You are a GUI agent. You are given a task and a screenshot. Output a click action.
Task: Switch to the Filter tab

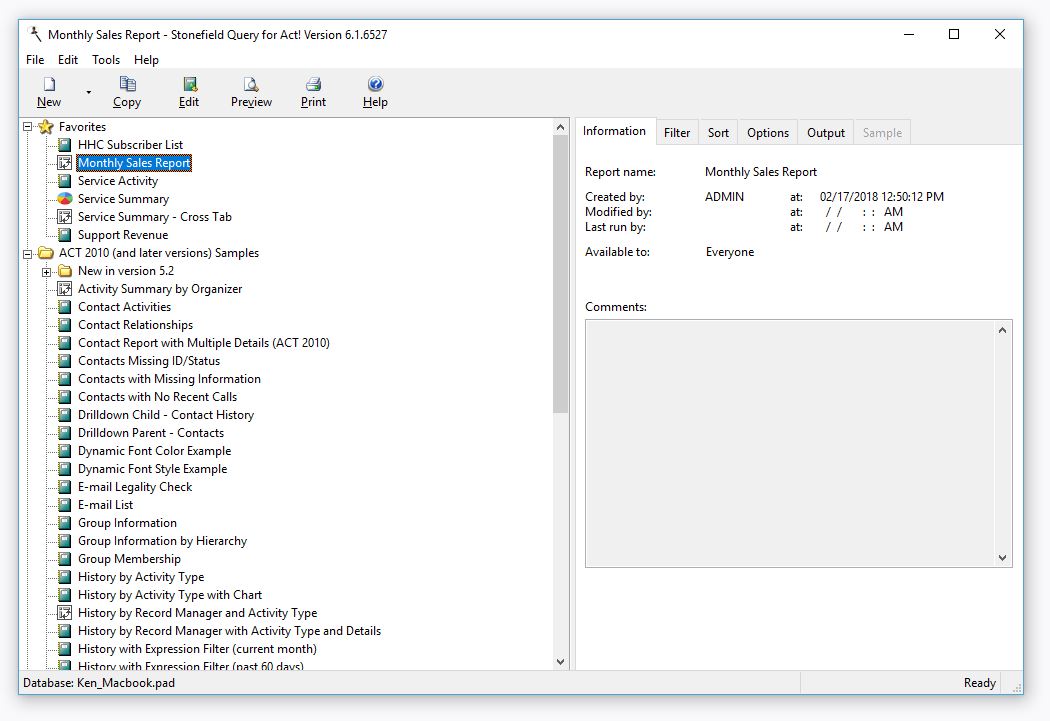tap(677, 133)
